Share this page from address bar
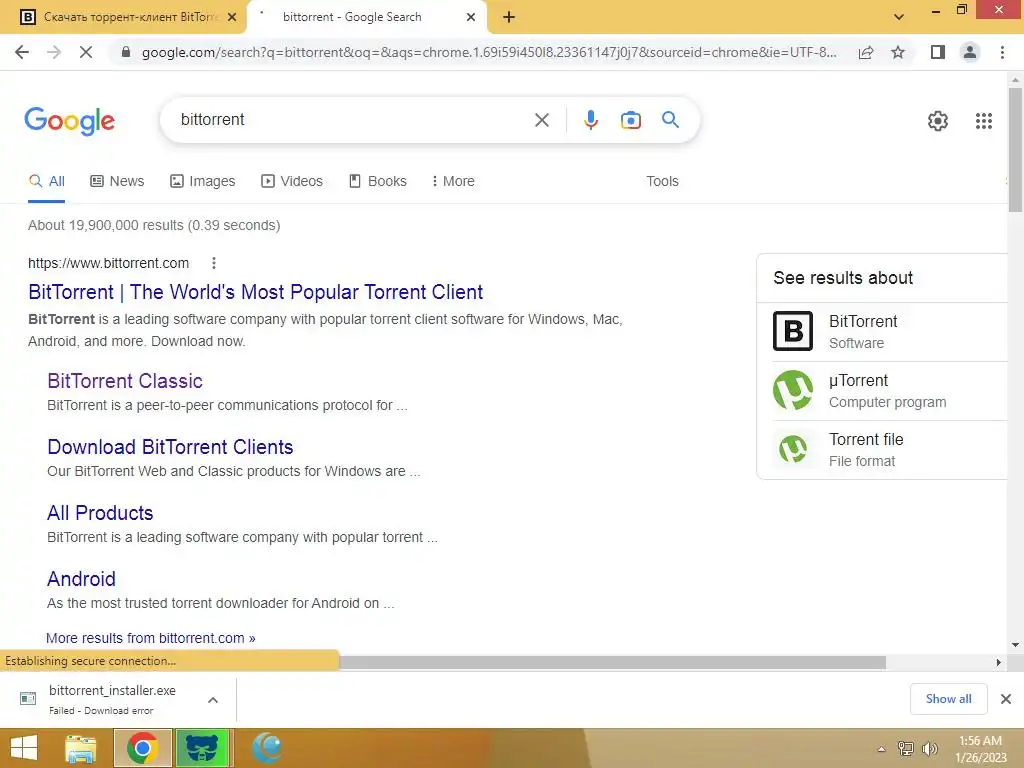This screenshot has width=1024, height=768. tap(866, 52)
